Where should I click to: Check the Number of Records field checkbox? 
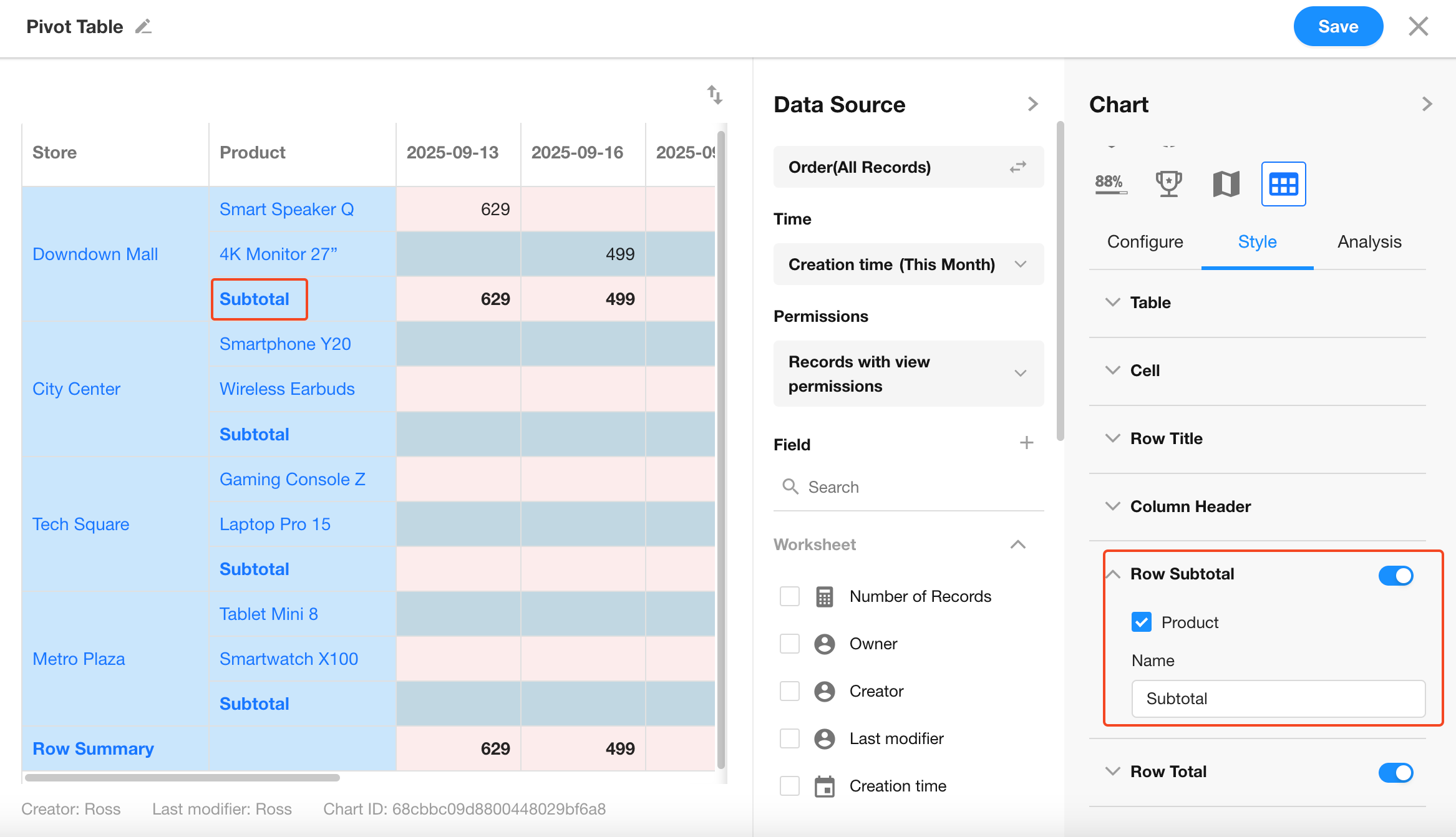pyautogui.click(x=790, y=596)
